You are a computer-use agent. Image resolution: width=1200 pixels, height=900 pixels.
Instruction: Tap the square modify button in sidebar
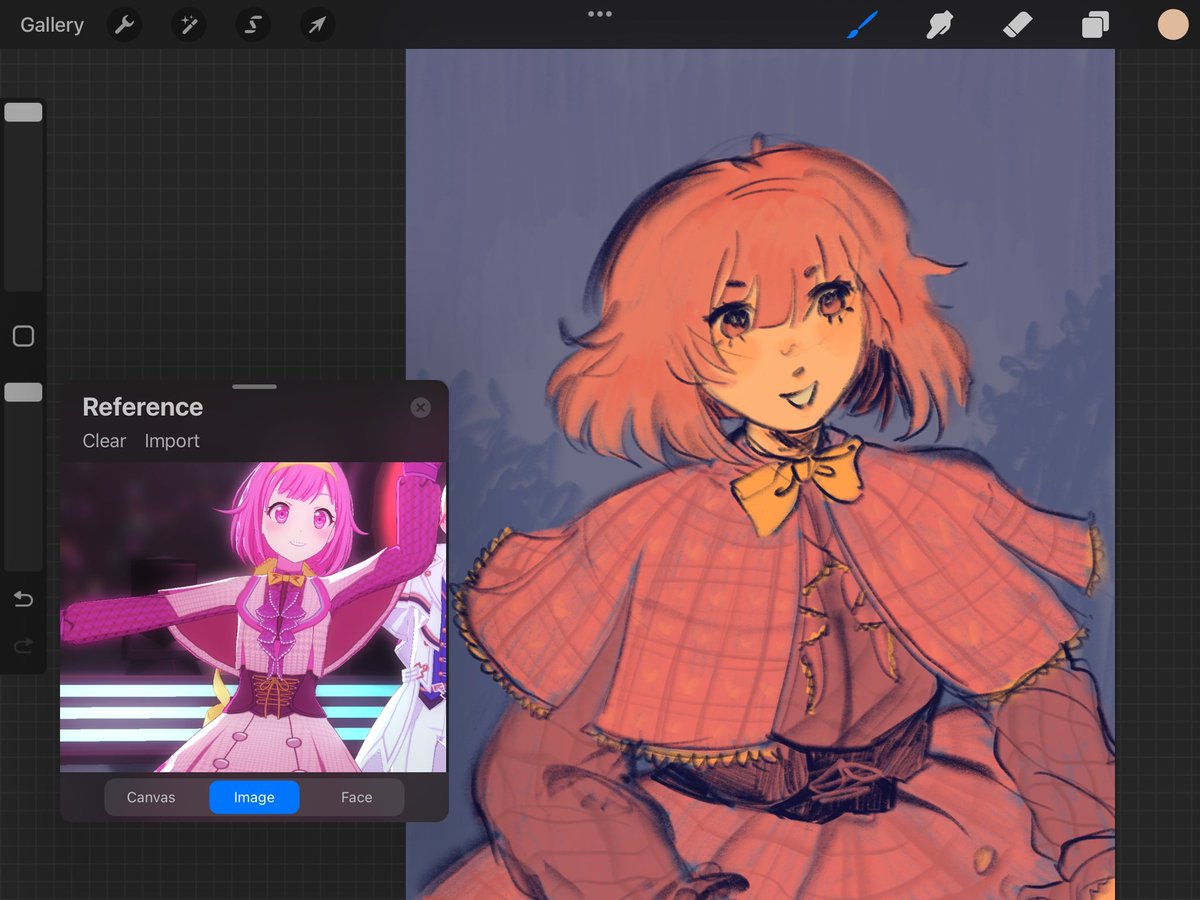(23, 336)
